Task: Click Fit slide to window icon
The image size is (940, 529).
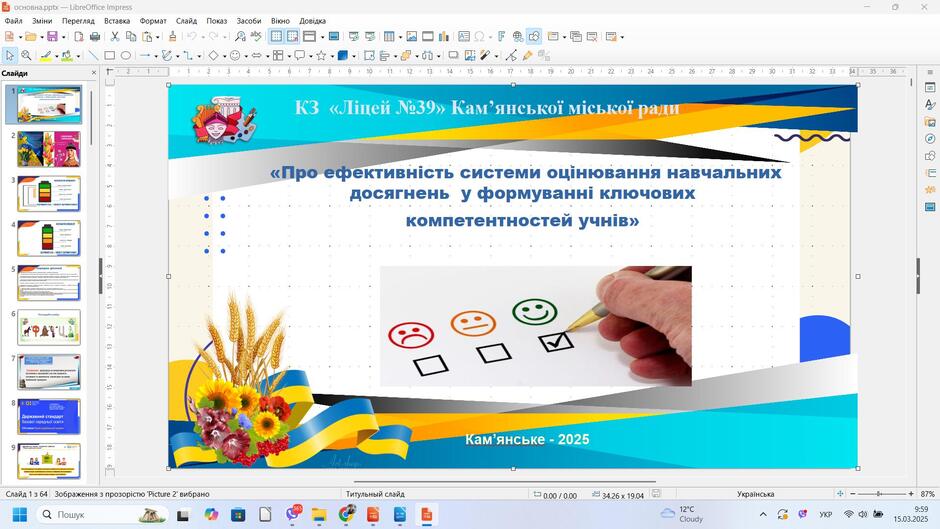Action: click(x=840, y=494)
